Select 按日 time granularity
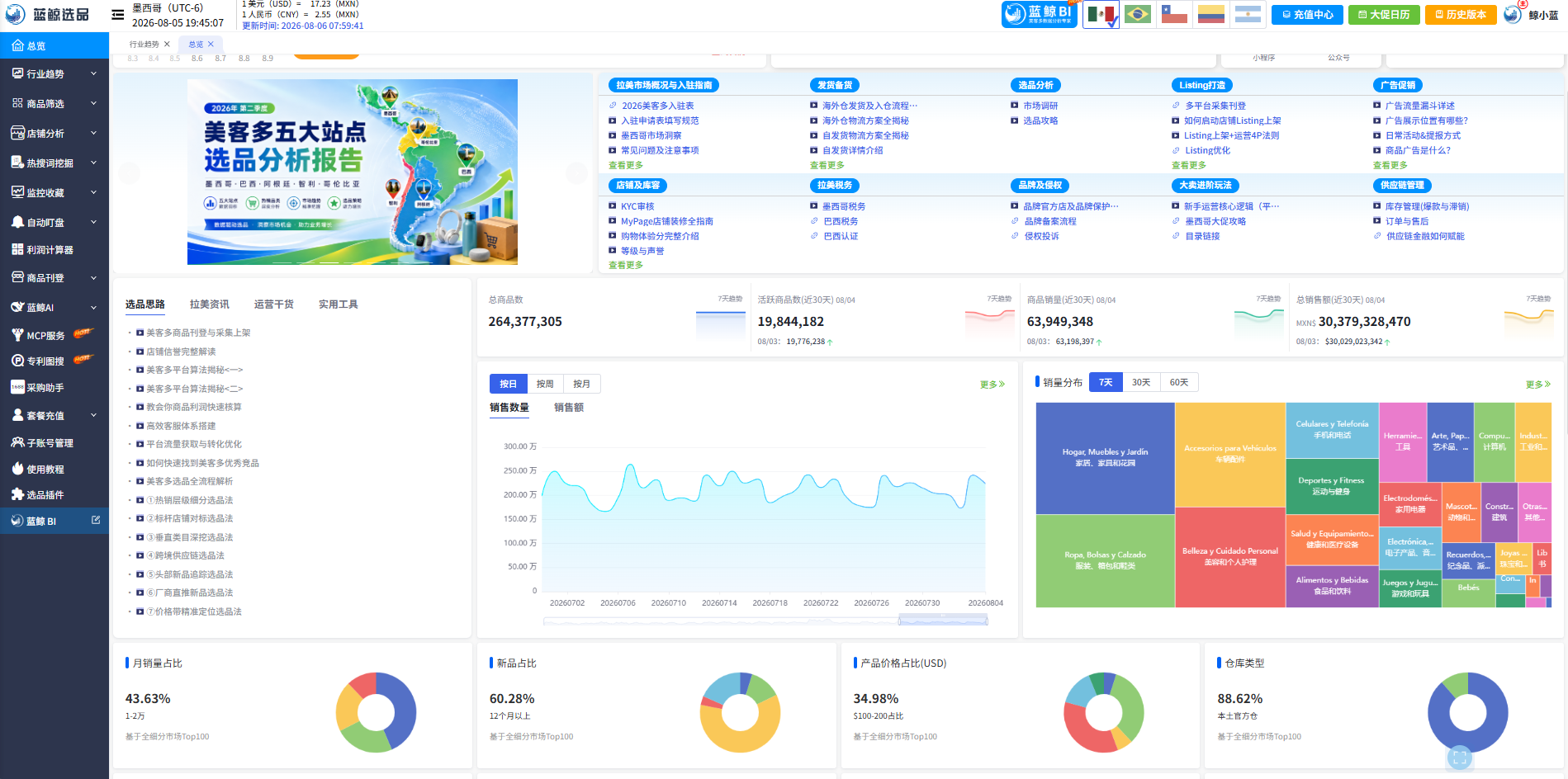 tap(508, 384)
